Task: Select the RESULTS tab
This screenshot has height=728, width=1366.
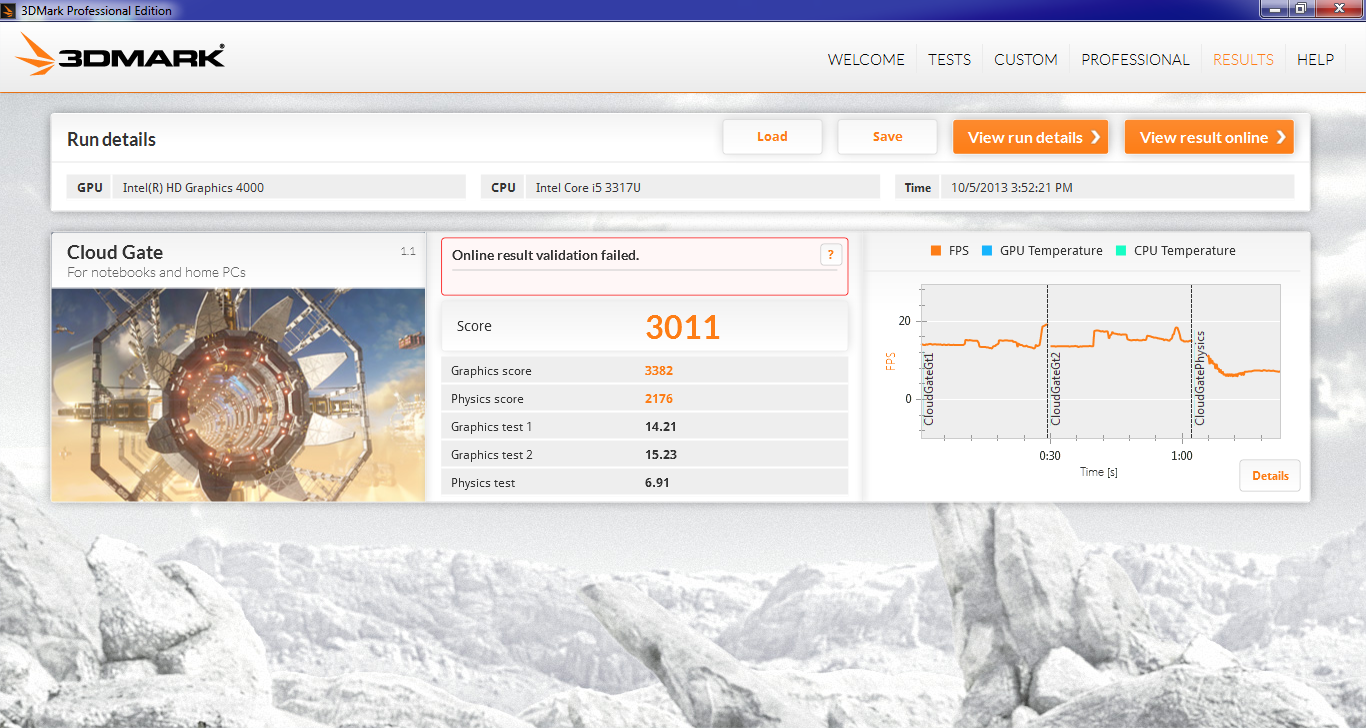Action: click(1243, 59)
